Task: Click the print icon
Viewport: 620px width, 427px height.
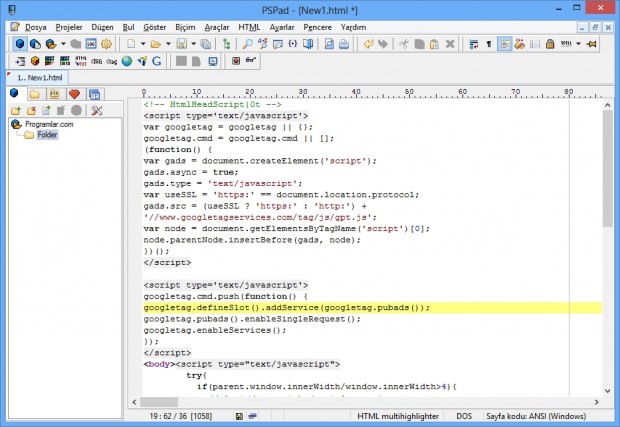Action: 344,44
